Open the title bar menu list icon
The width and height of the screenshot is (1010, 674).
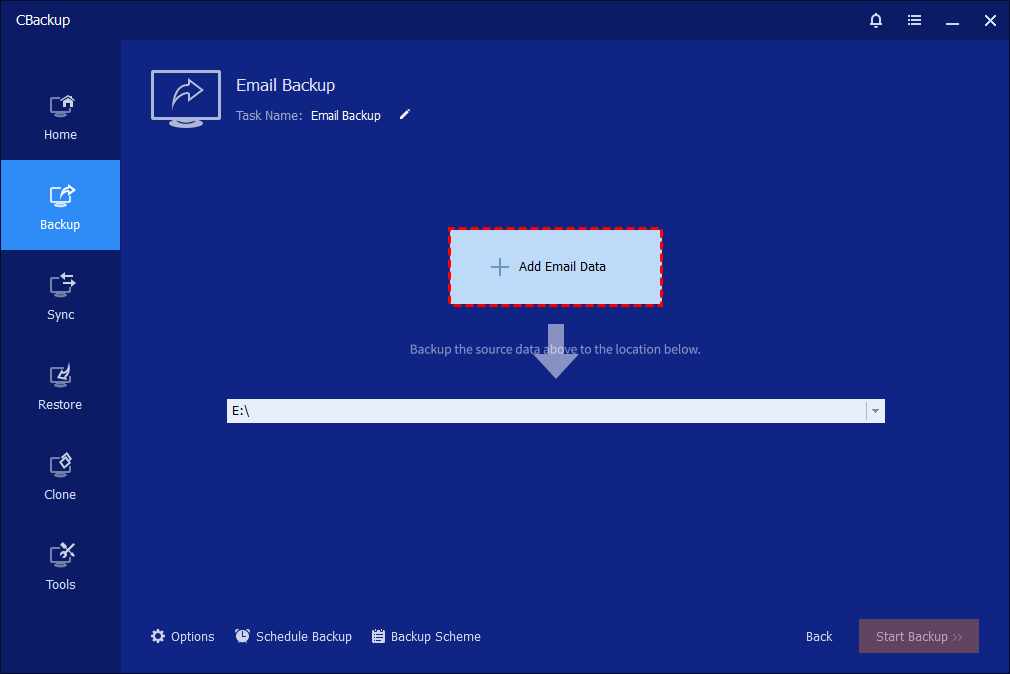click(x=914, y=20)
